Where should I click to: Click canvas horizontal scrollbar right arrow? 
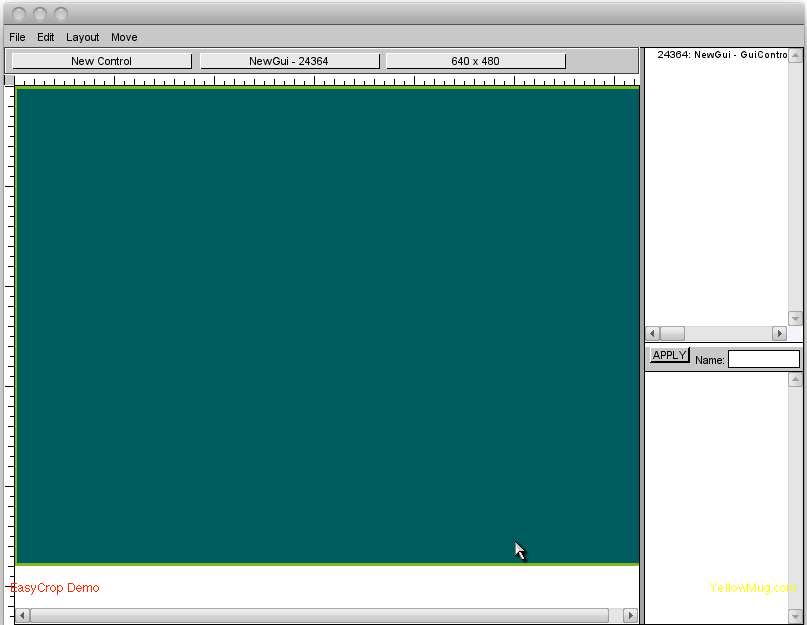coord(630,615)
